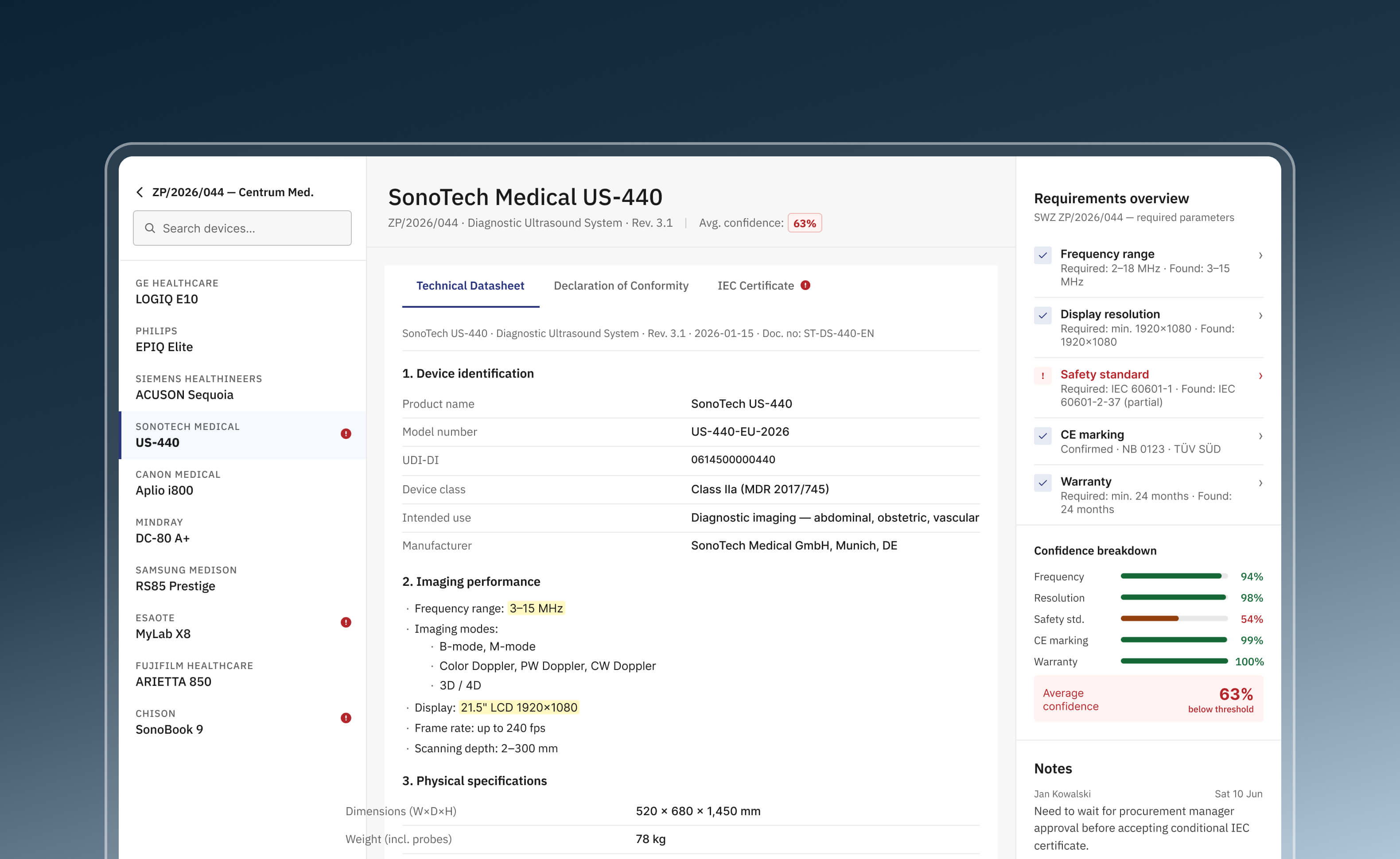
Task: Click the alert icon beside Chison SonoBook 9
Action: pyautogui.click(x=346, y=718)
